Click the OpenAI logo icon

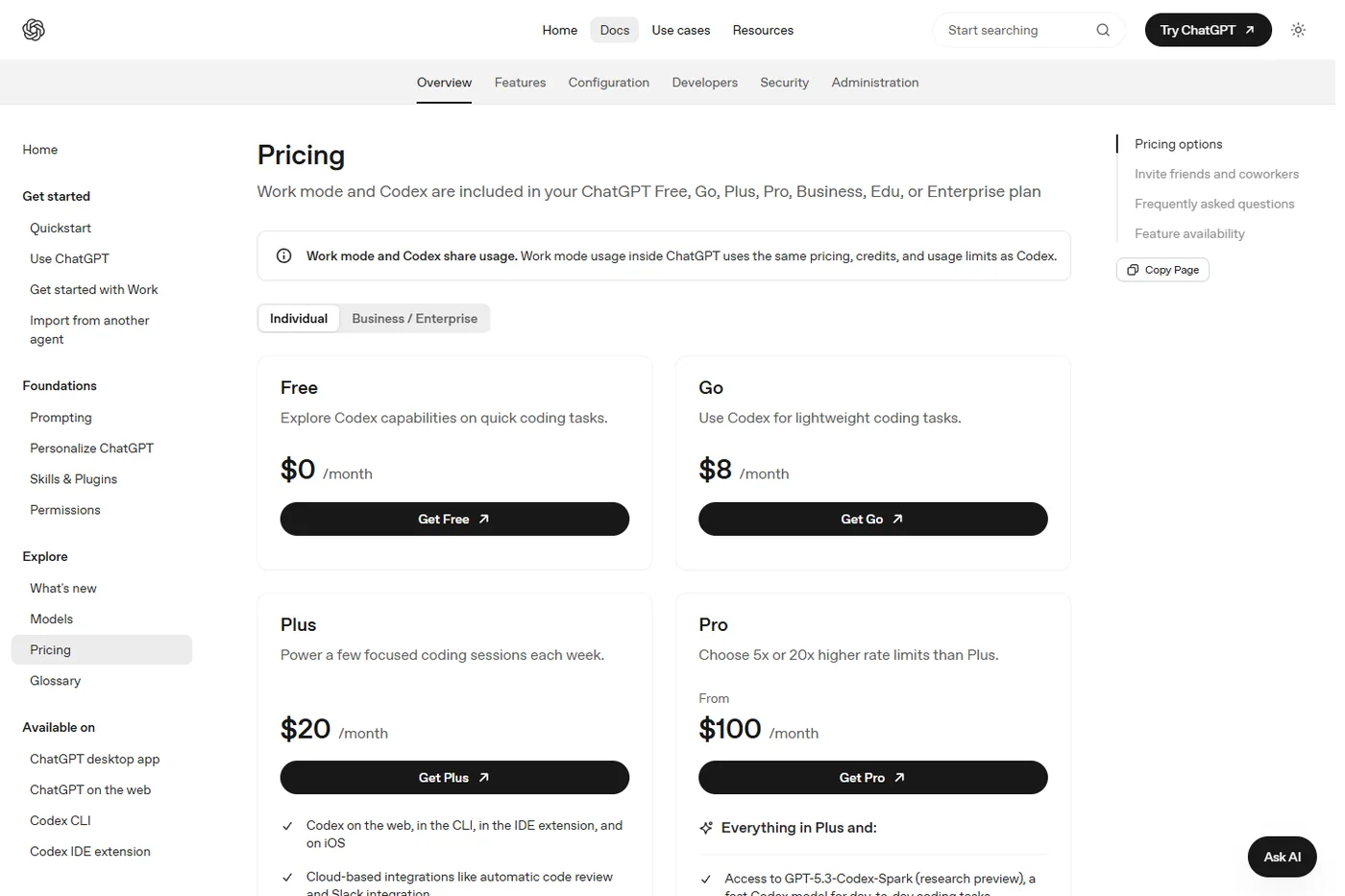[x=34, y=30]
